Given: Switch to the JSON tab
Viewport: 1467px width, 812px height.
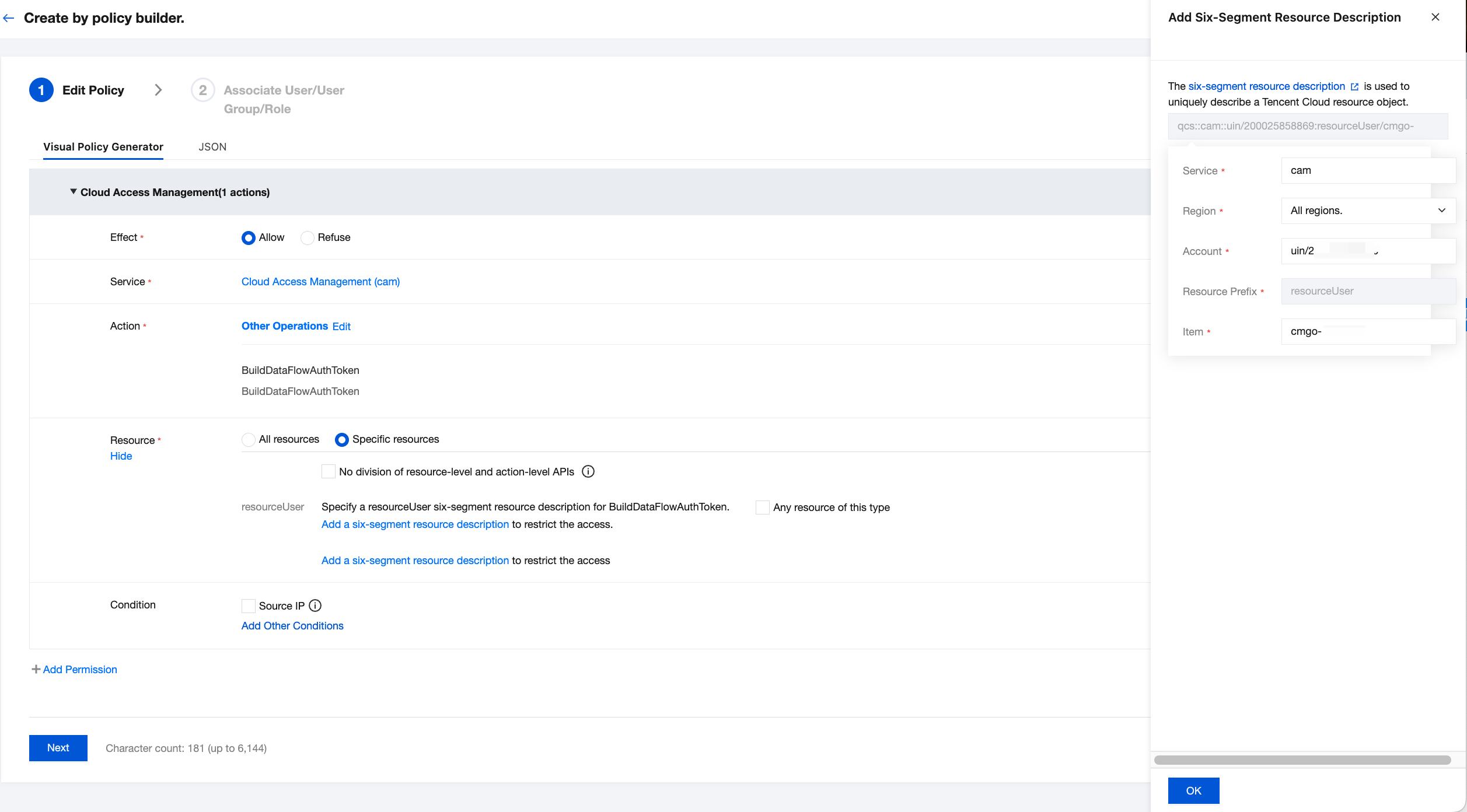Looking at the screenshot, I should (212, 147).
